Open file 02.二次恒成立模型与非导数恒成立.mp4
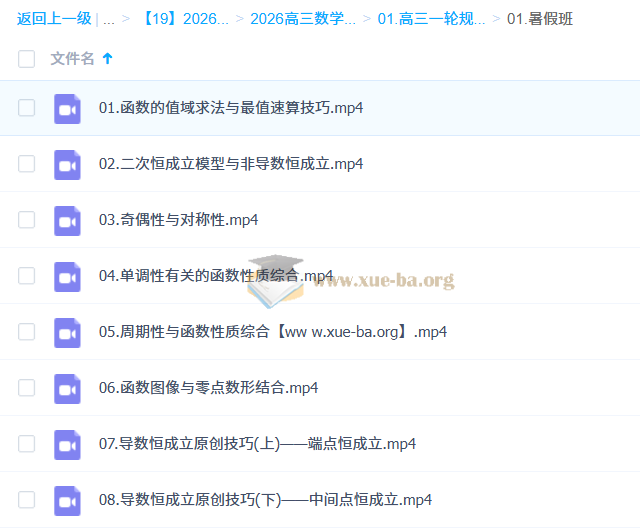This screenshot has height=529, width=640. [x=230, y=164]
